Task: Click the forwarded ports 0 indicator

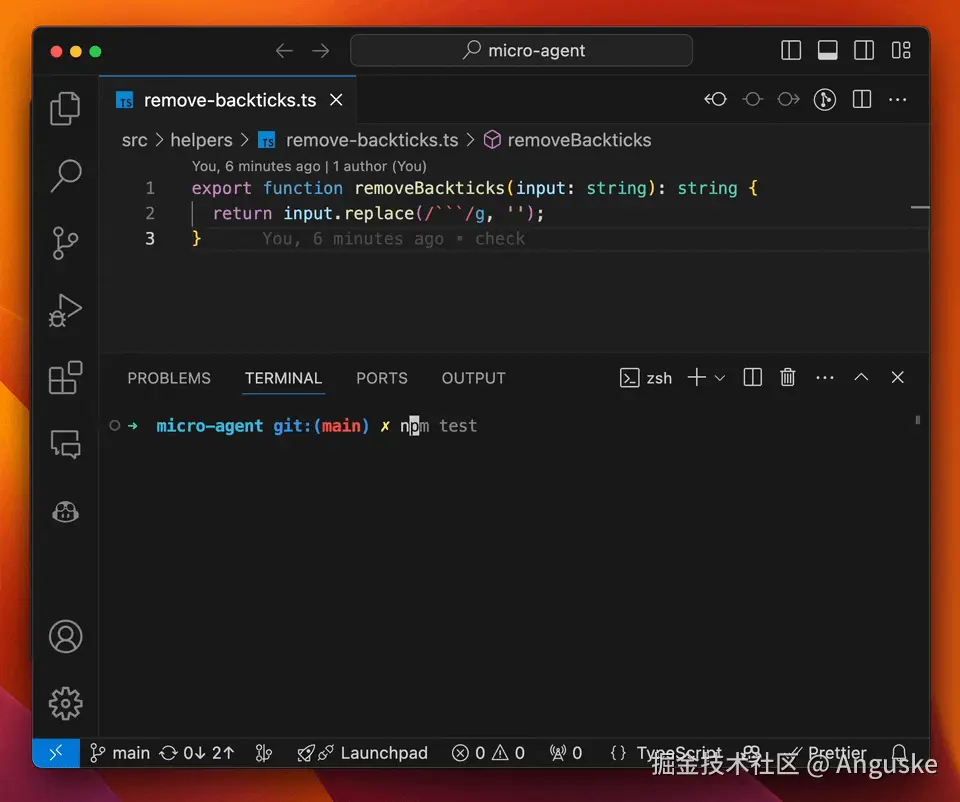Action: [x=566, y=753]
